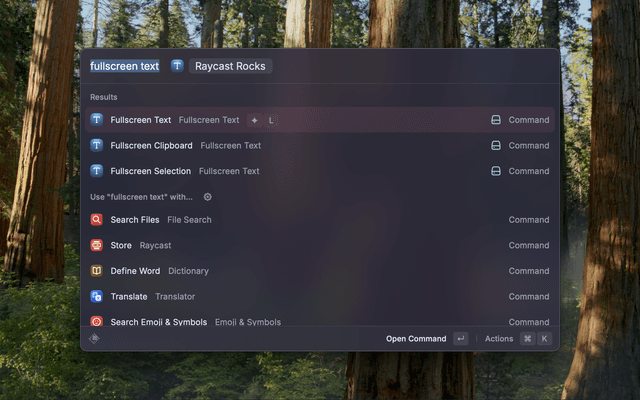This screenshot has height=400, width=640.
Task: Click the Search Emoji & Symbols icon
Action: point(97,322)
